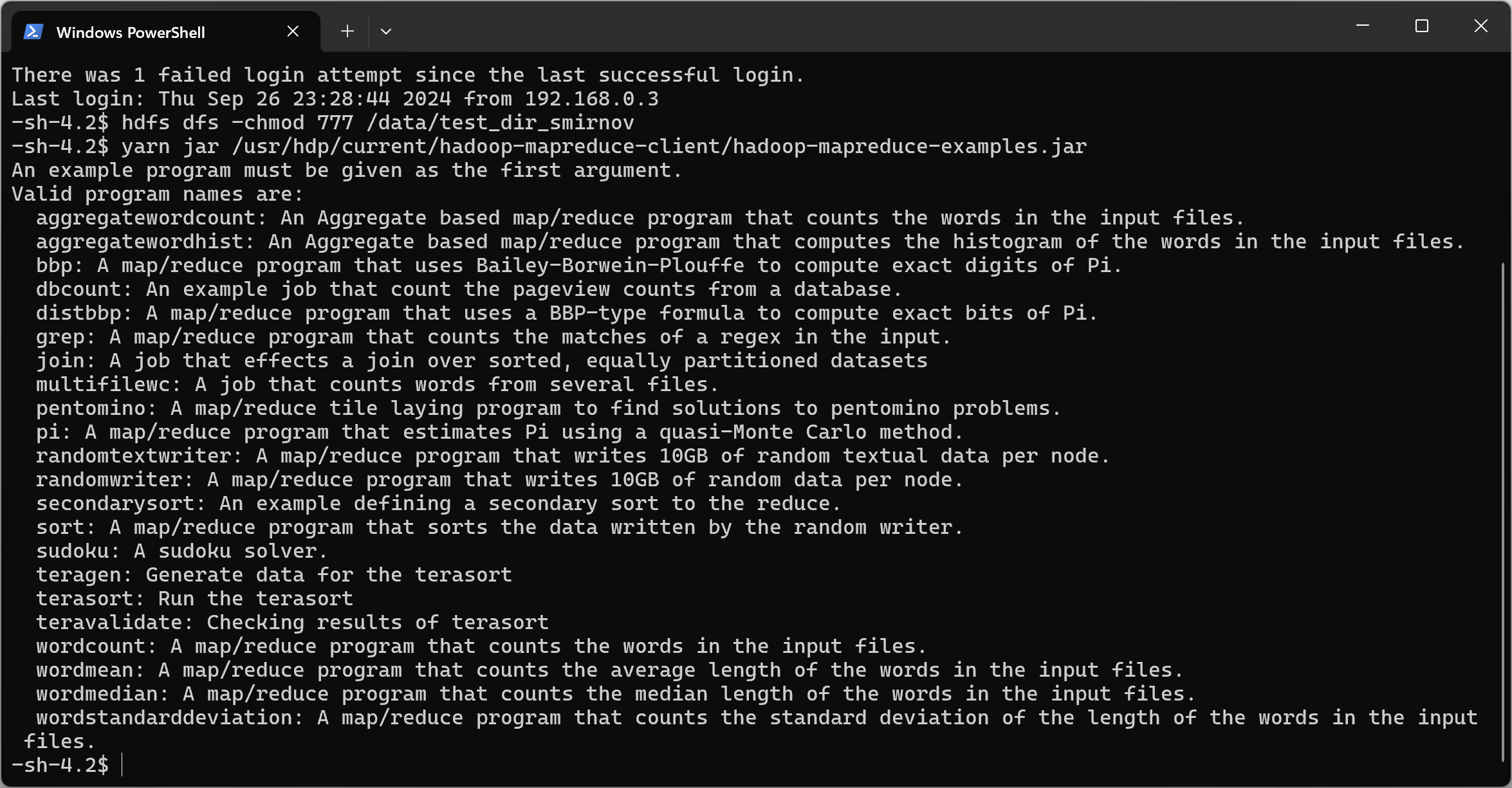
Task: Place cursor at the bottom -sh-4.2$ prompt
Action: tap(122, 765)
